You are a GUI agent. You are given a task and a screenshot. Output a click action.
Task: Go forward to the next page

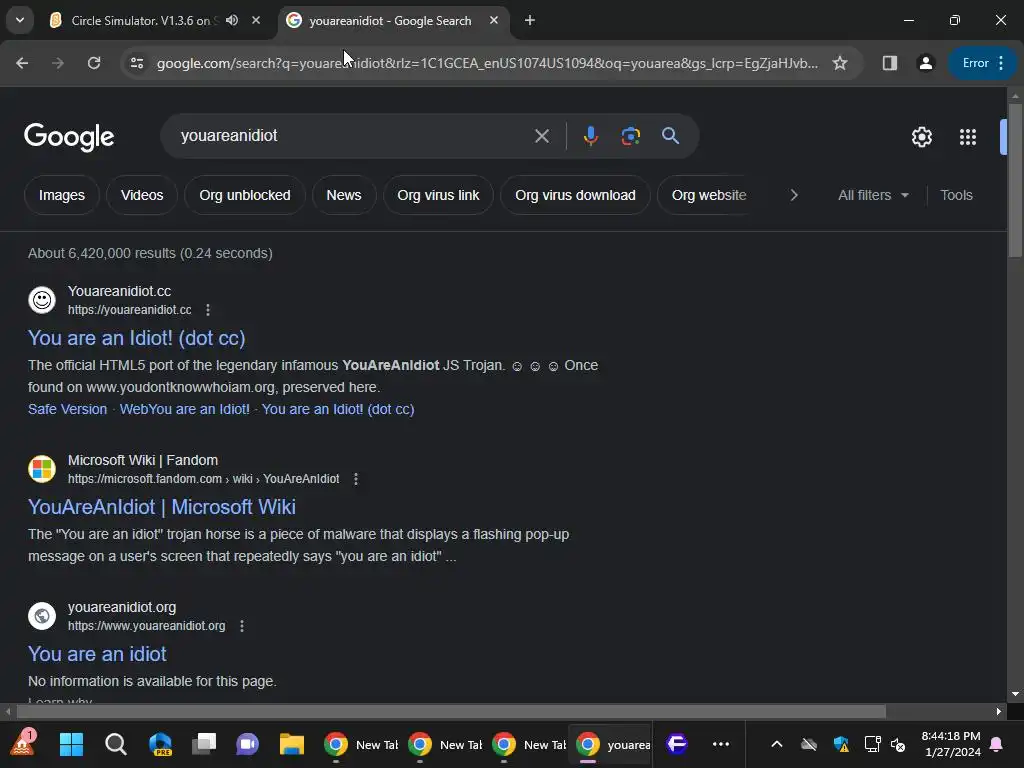(58, 63)
